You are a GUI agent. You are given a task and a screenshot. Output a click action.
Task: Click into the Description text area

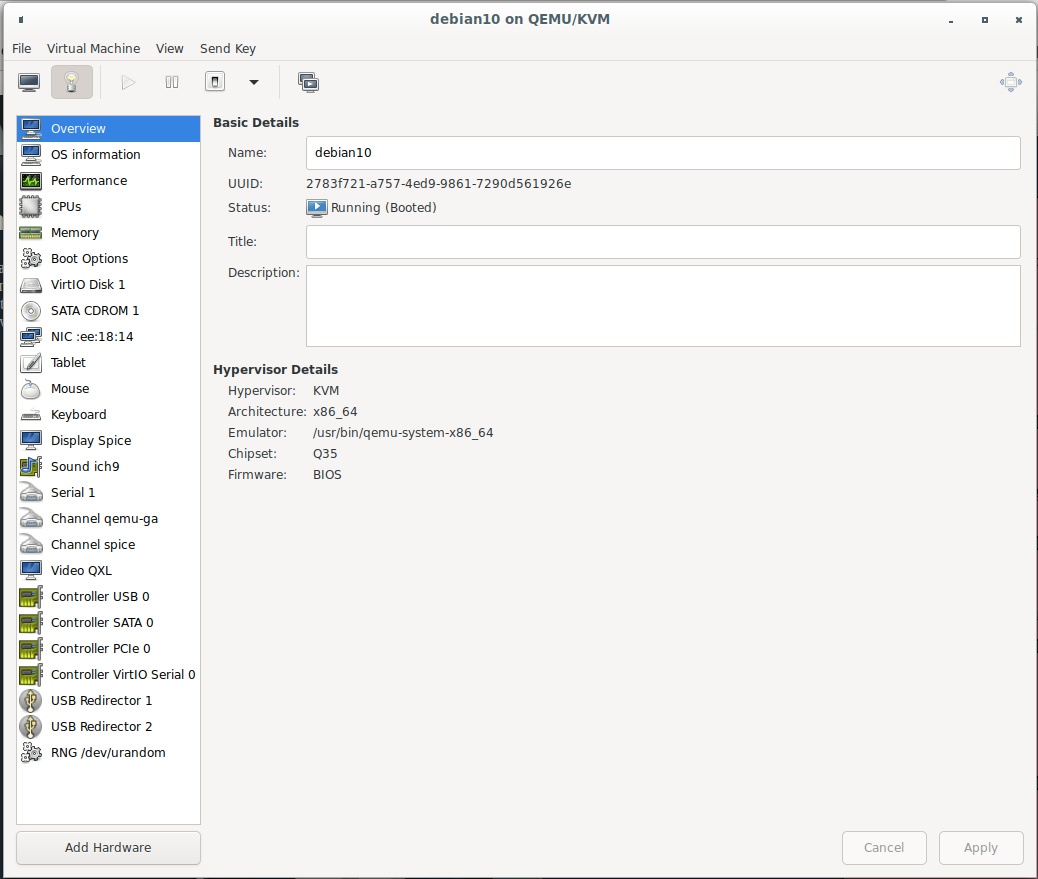click(x=663, y=306)
